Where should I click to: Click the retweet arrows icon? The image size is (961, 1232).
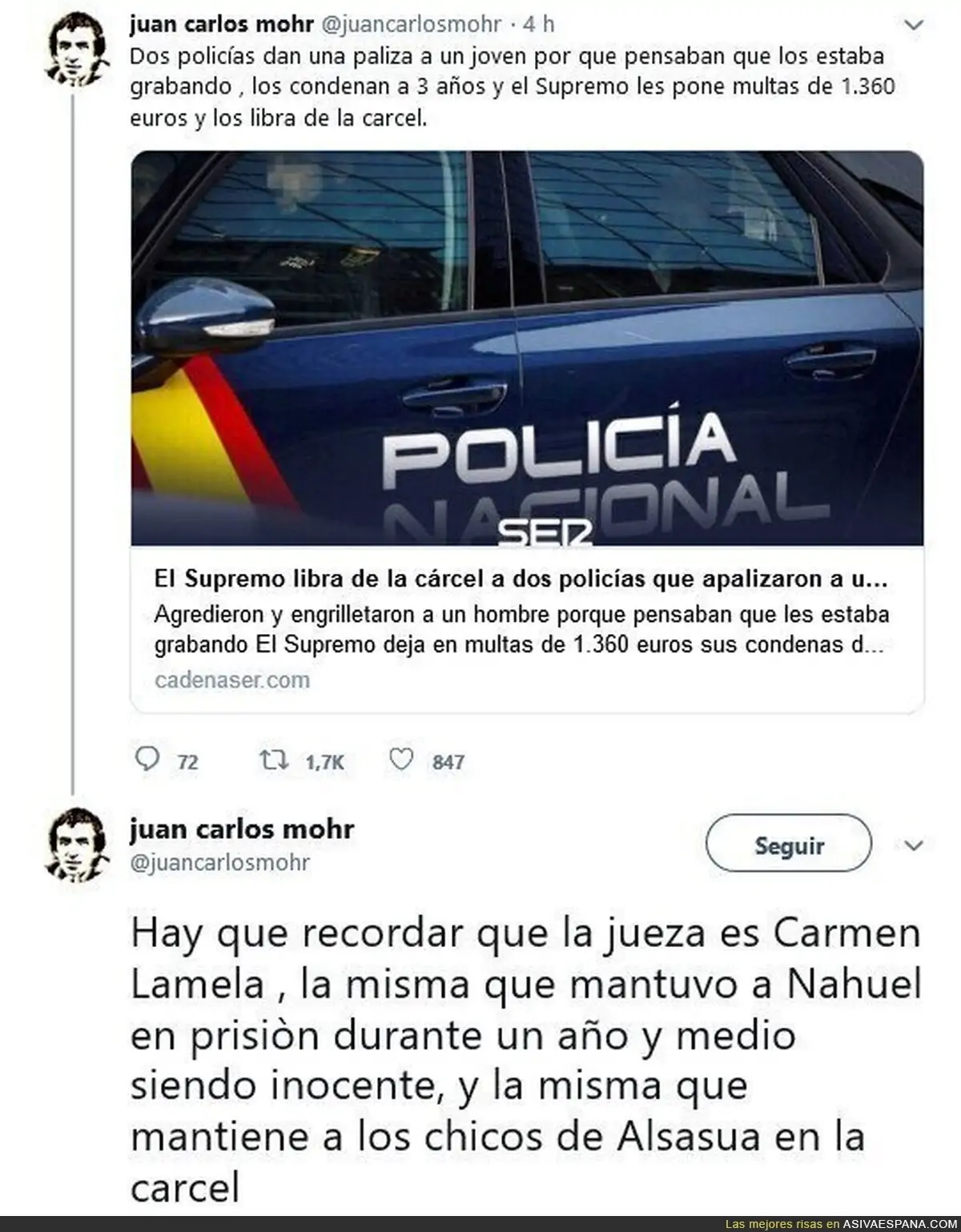click(x=273, y=760)
